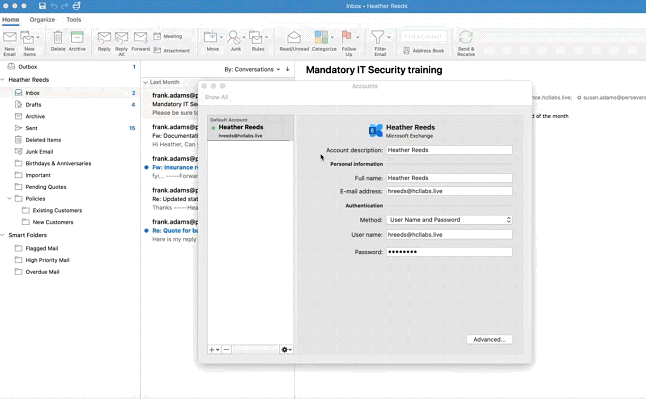Screen dimensions: 646x399
Task: Select the Overdue Mail folder
Action: coord(70,272)
